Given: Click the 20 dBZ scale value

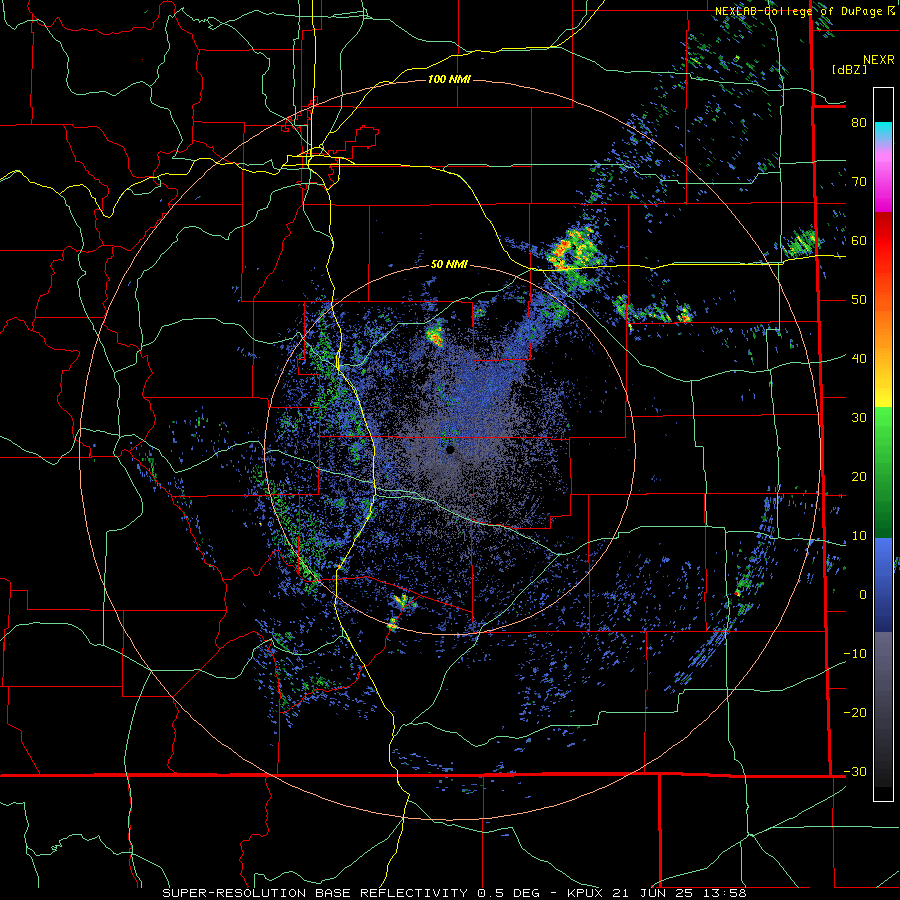Looking at the screenshot, I should point(859,476).
